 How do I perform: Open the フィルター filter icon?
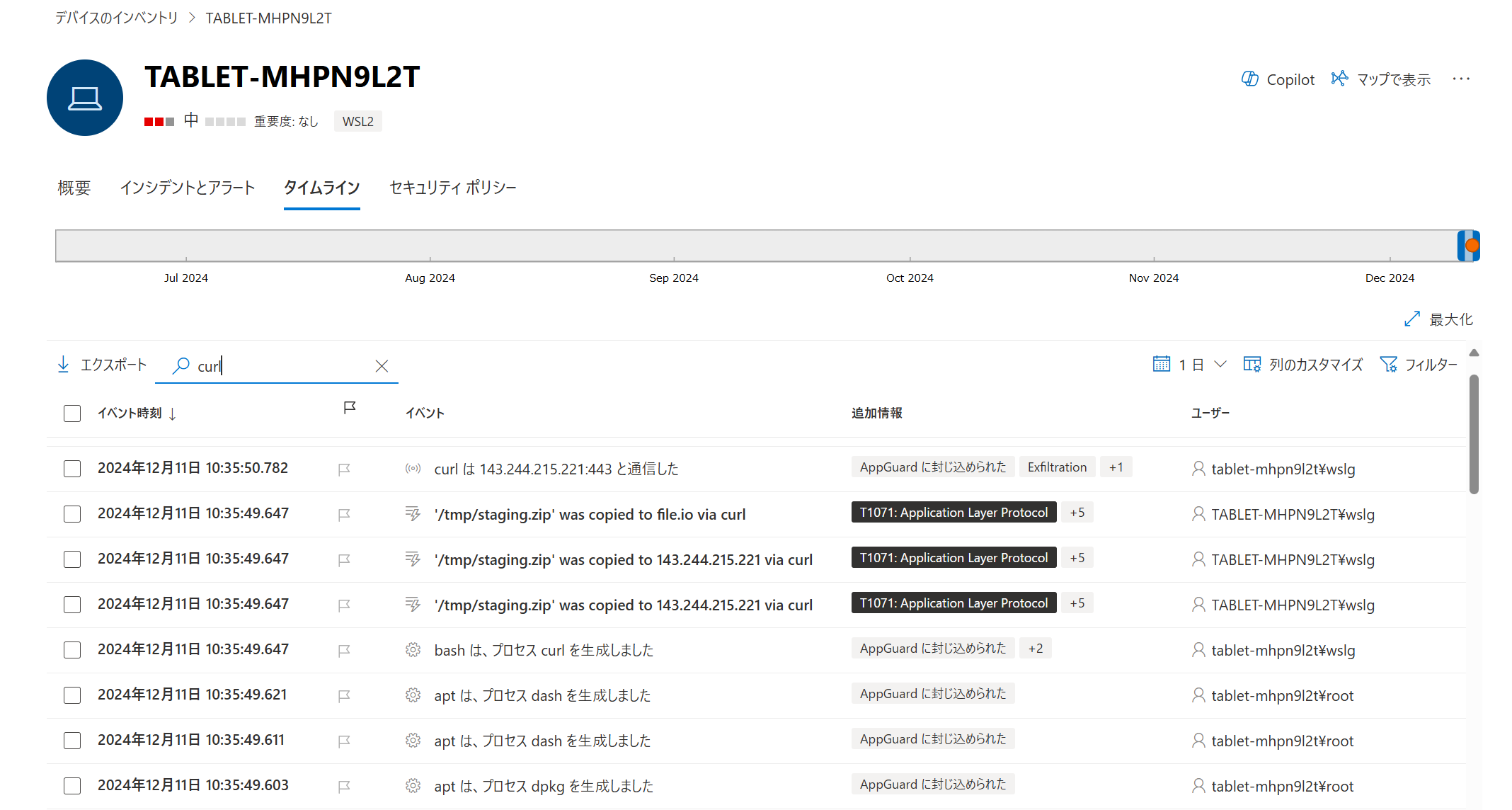1388,365
